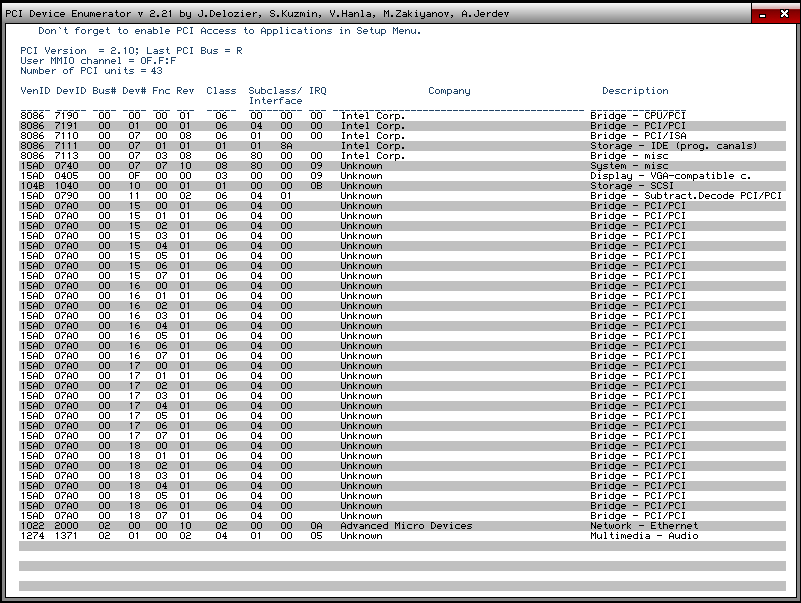The image size is (801, 603).
Task: Click the VenID column header
Action: point(35,91)
